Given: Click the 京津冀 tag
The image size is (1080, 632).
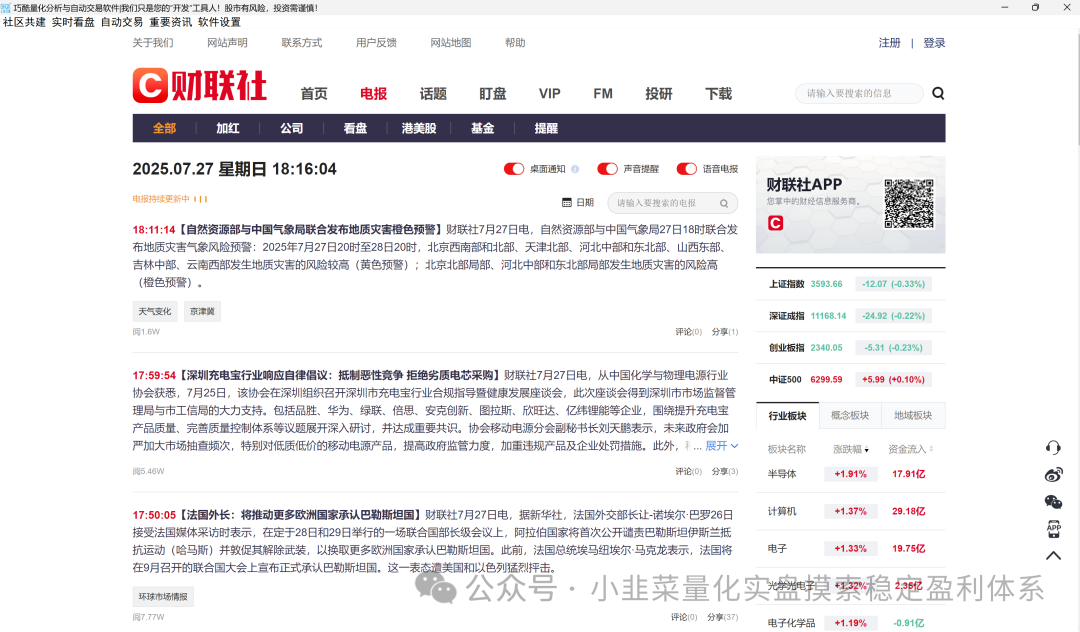Looking at the screenshot, I should point(202,311).
